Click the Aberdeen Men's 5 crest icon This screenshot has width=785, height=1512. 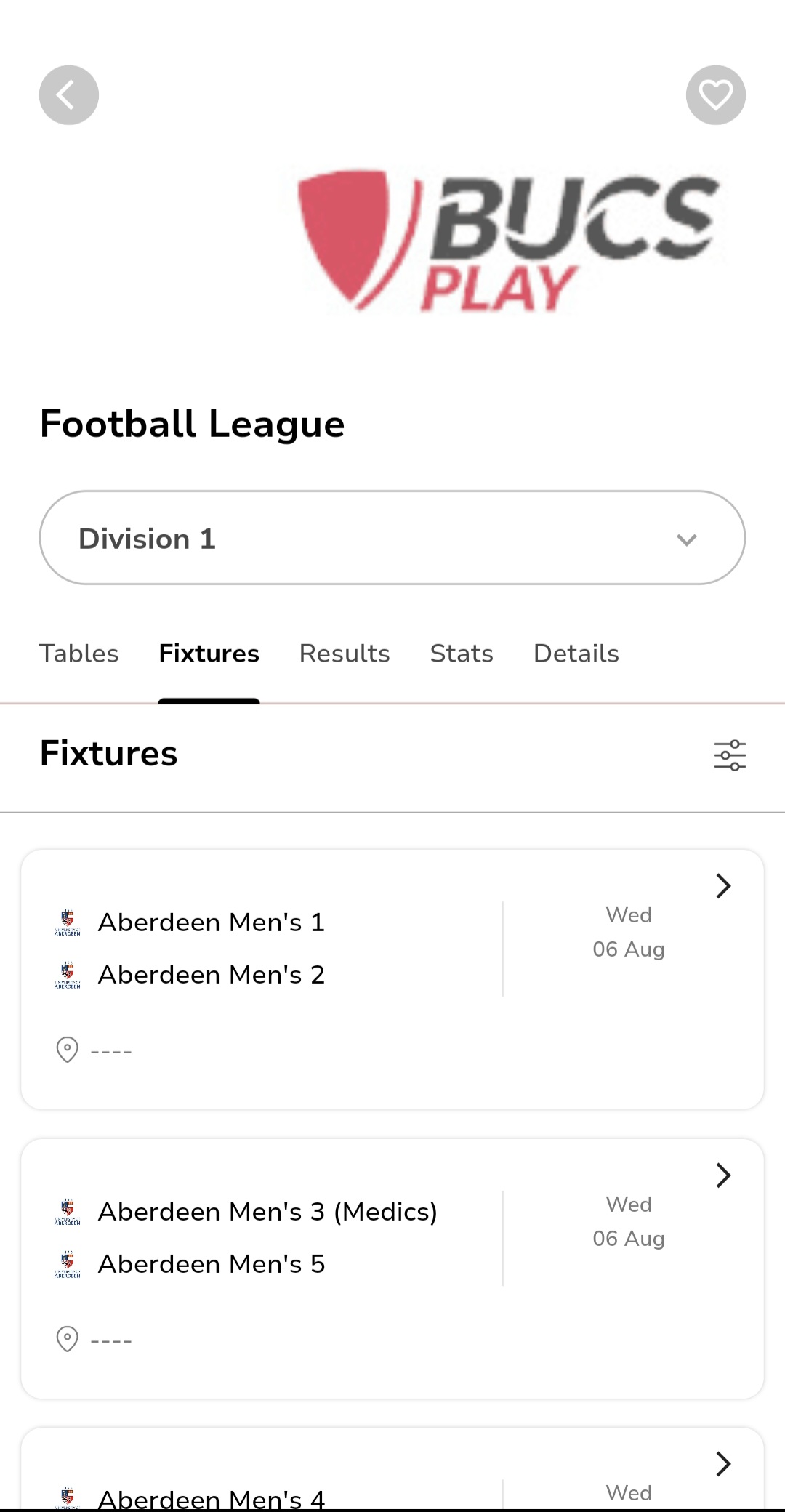68,1264
